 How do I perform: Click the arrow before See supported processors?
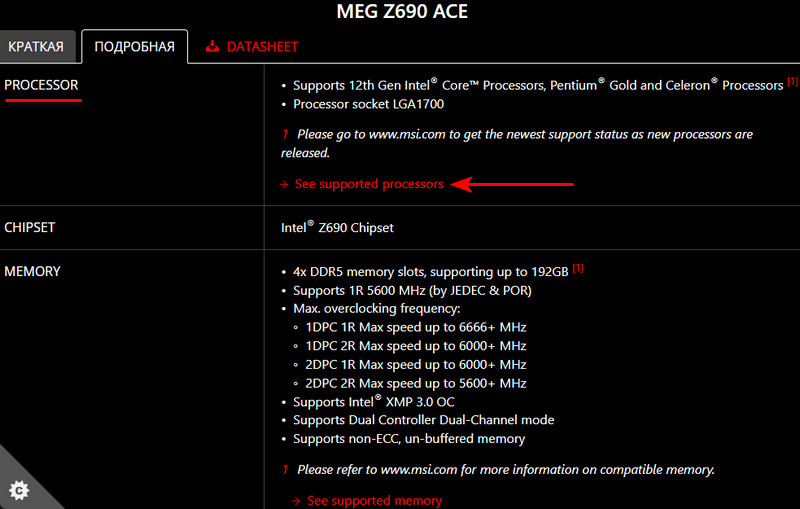coord(284,184)
